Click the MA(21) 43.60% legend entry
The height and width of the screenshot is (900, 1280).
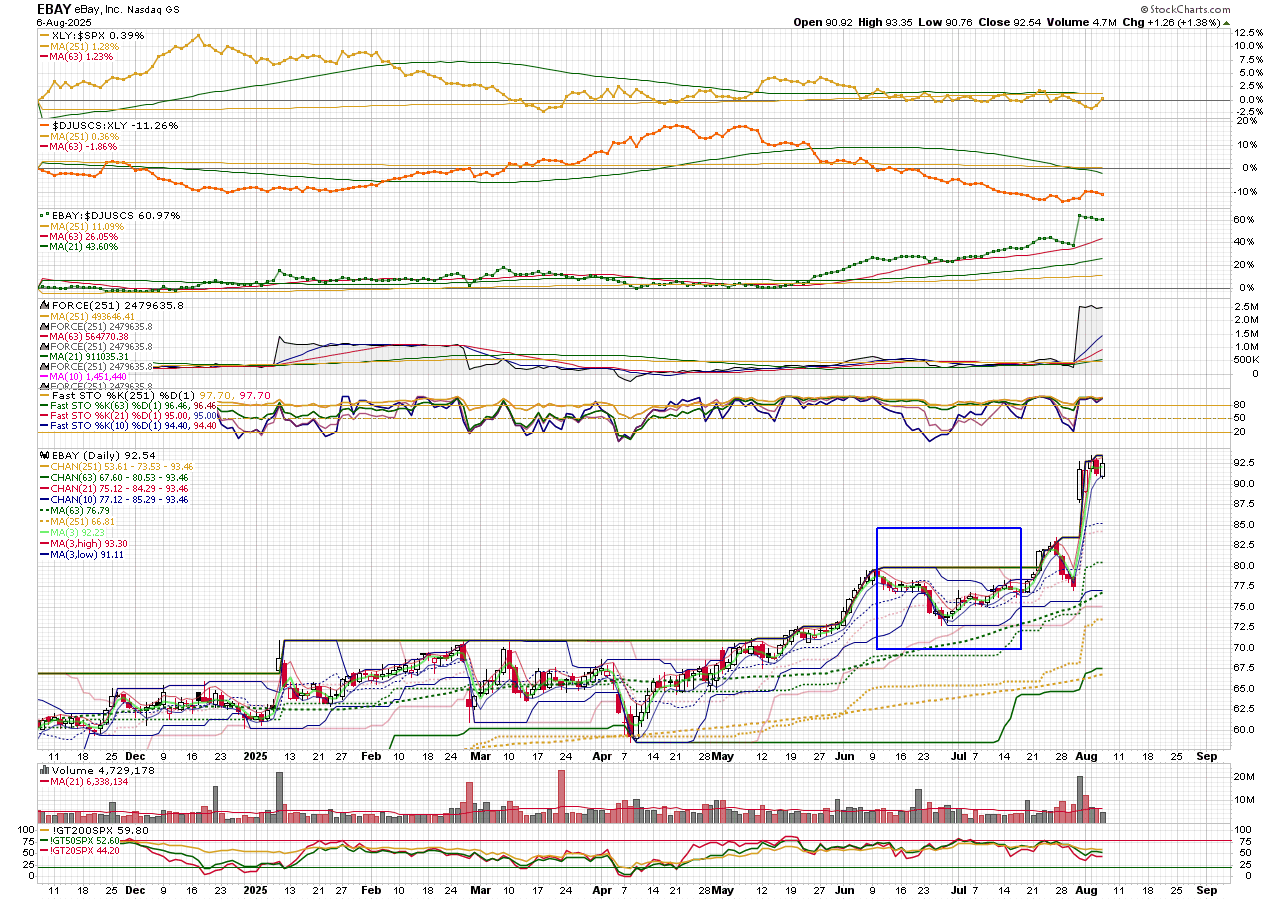coord(78,247)
